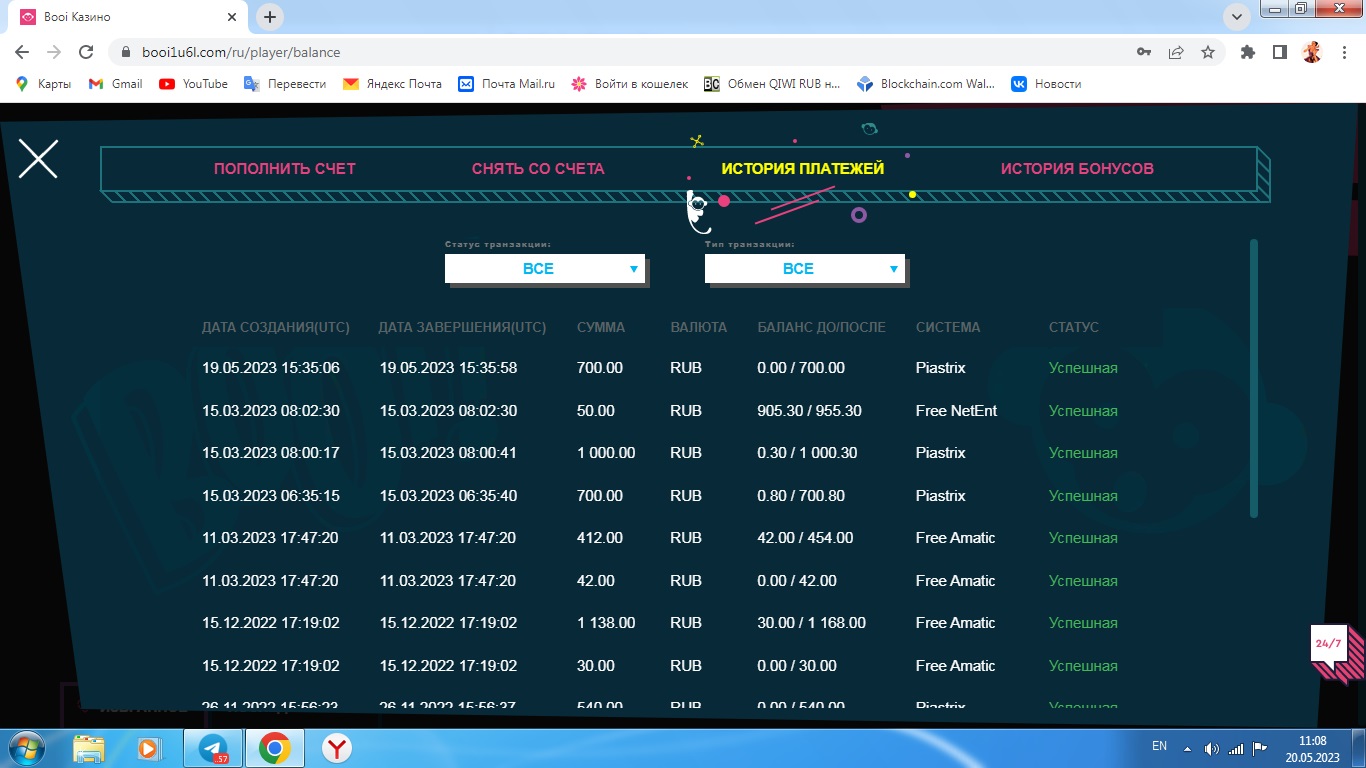Select the Booi Казино browser tab

(x=128, y=17)
